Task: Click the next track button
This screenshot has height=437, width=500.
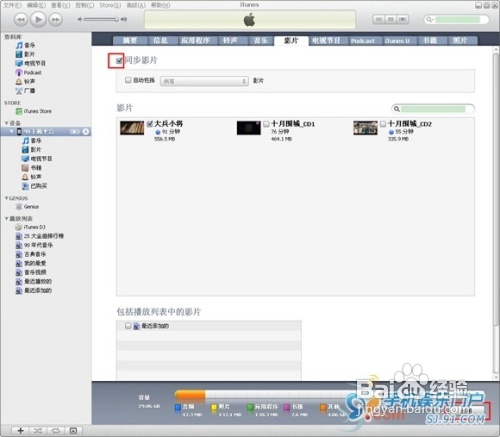Action: coord(55,19)
